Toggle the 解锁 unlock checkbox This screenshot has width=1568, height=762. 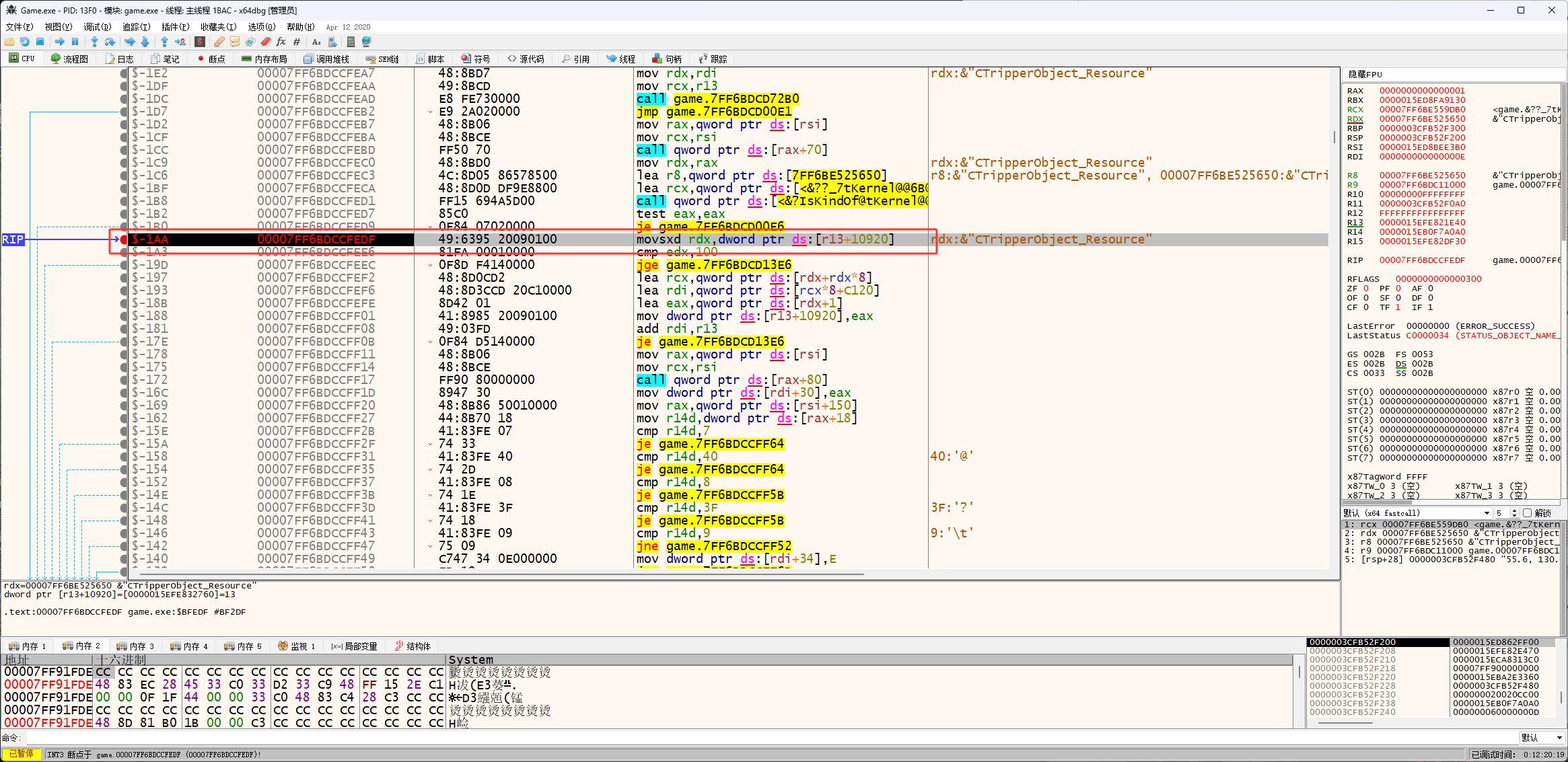point(1527,513)
